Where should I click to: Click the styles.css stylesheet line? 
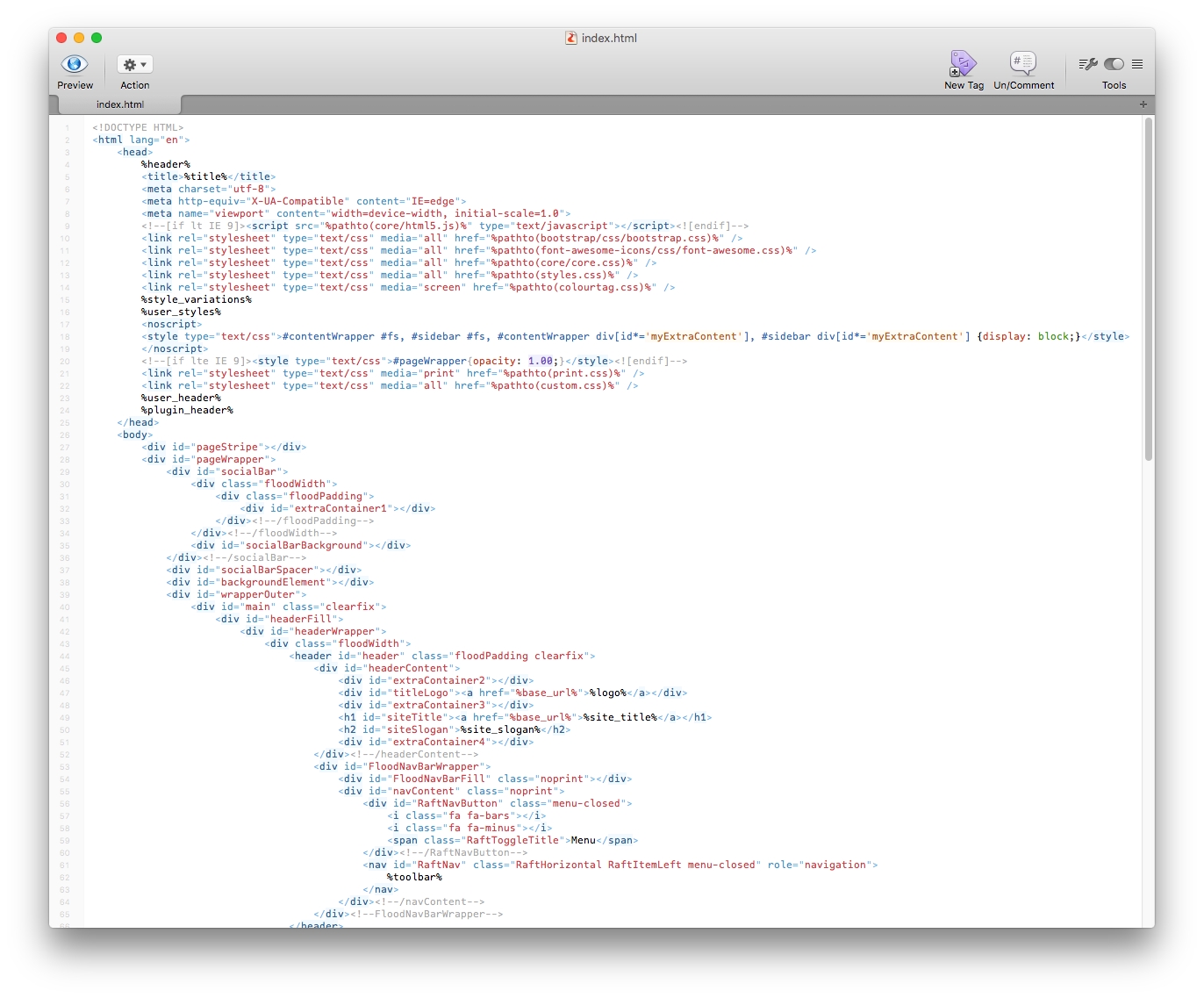[x=390, y=275]
